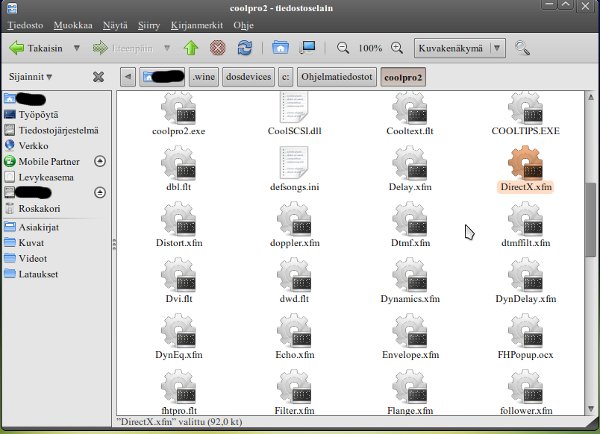The image size is (600, 434).
Task: Open the Computer icon in toolbar
Action: pos(307,48)
